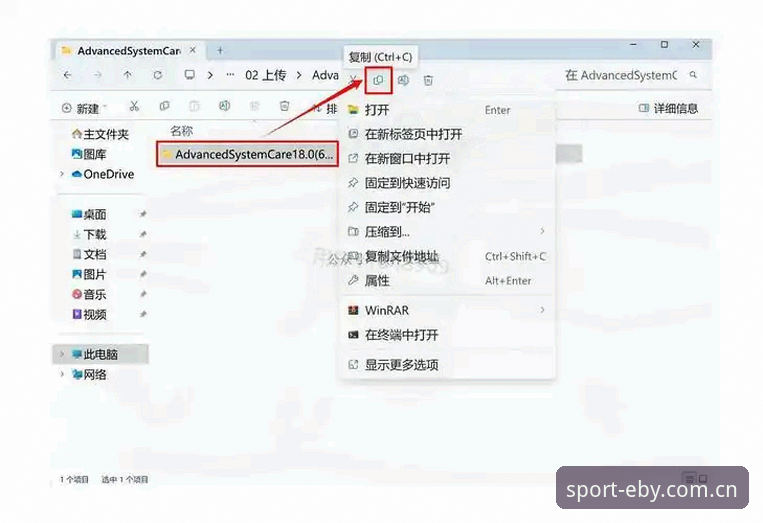763x523 pixels.
Task: Click the search magnifier icon
Action: pos(693,75)
